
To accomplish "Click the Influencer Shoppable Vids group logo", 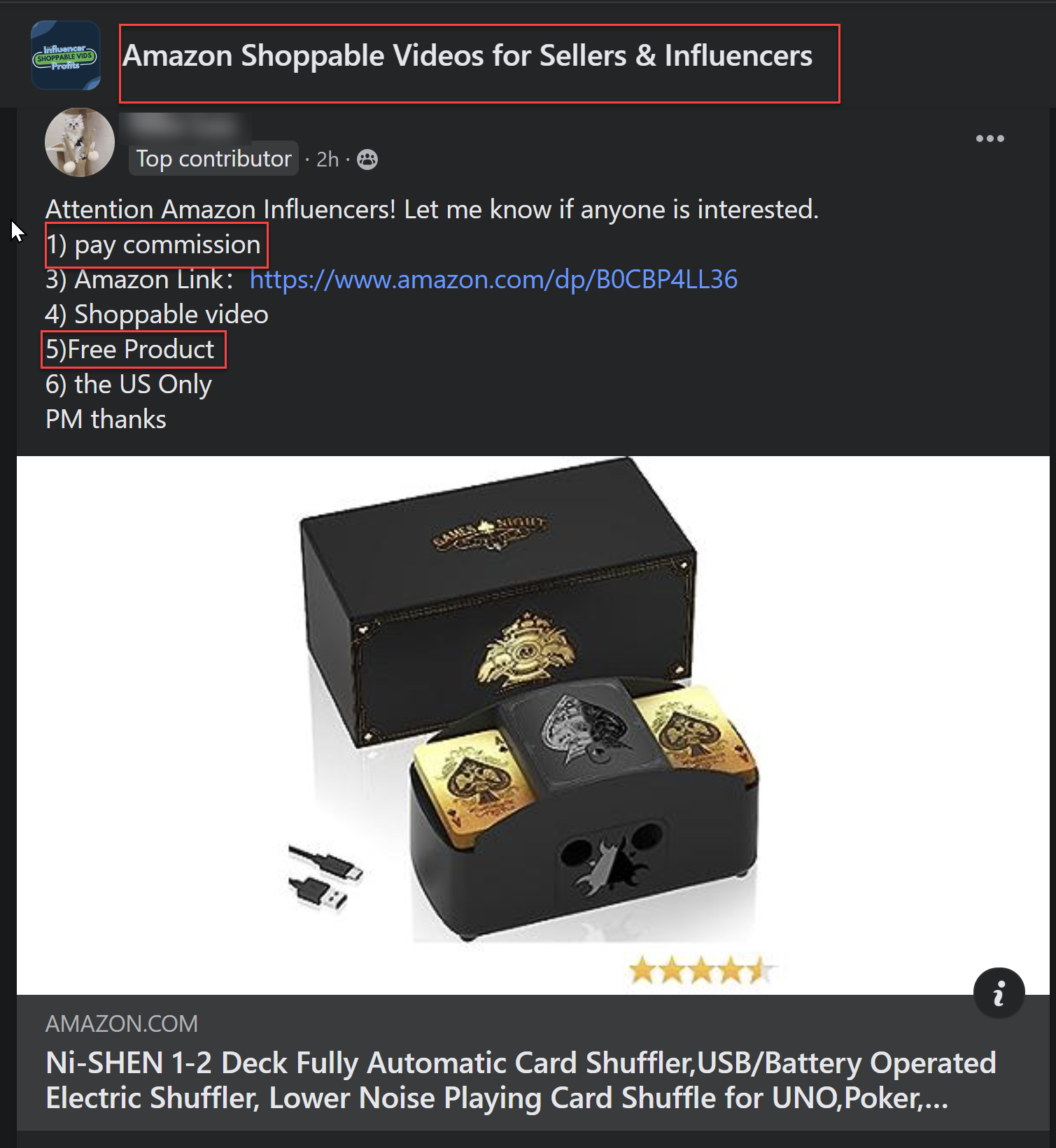I will point(66,56).
